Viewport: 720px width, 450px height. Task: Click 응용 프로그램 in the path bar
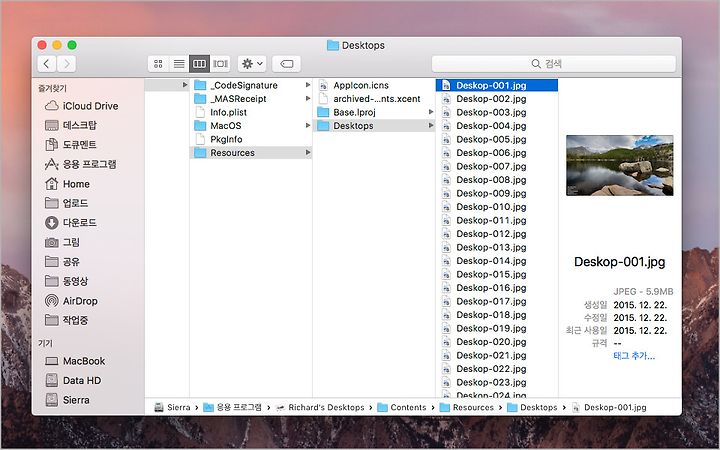[x=232, y=407]
